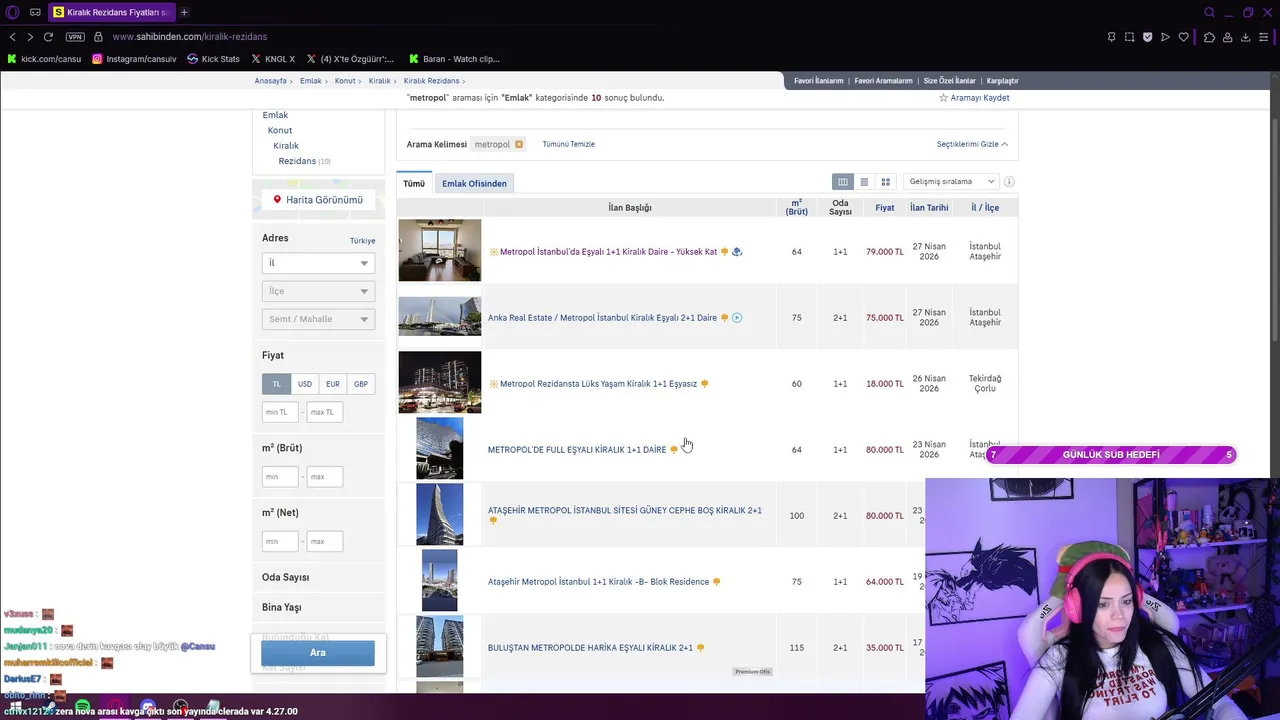Image resolution: width=1280 pixels, height=720 pixels.
Task: Open the extensions cube icon
Action: coord(1209,37)
